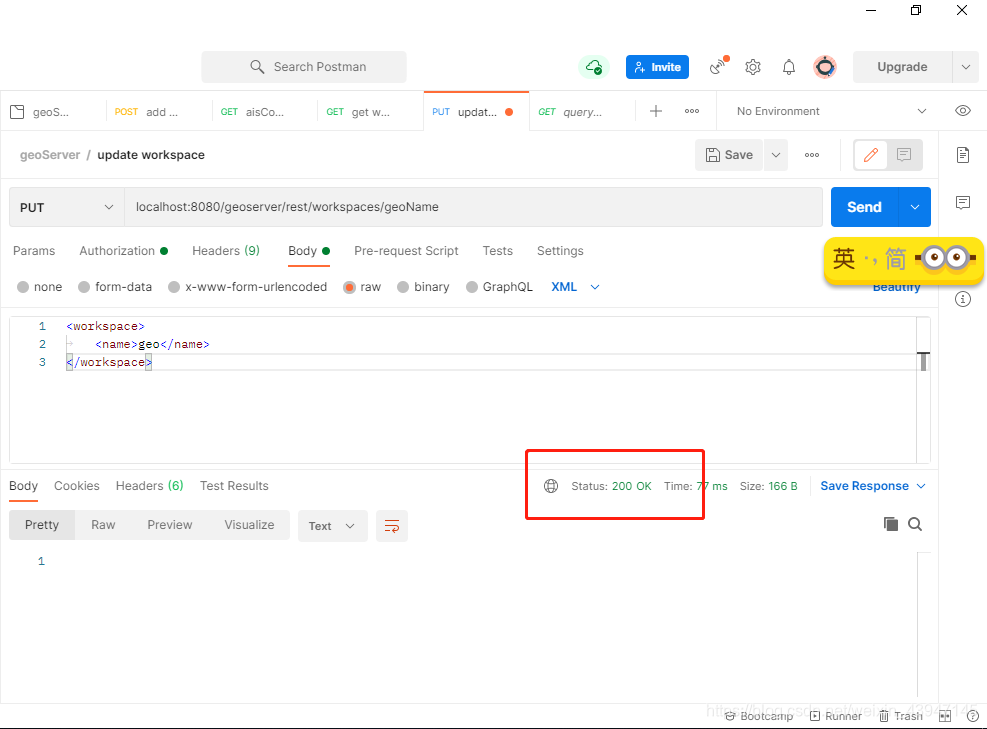Click the Search Postman box
Screen dimensions: 987x729
pos(303,67)
